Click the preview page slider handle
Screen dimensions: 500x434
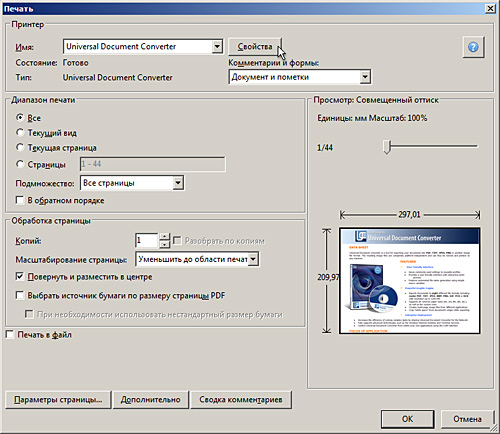(387, 147)
